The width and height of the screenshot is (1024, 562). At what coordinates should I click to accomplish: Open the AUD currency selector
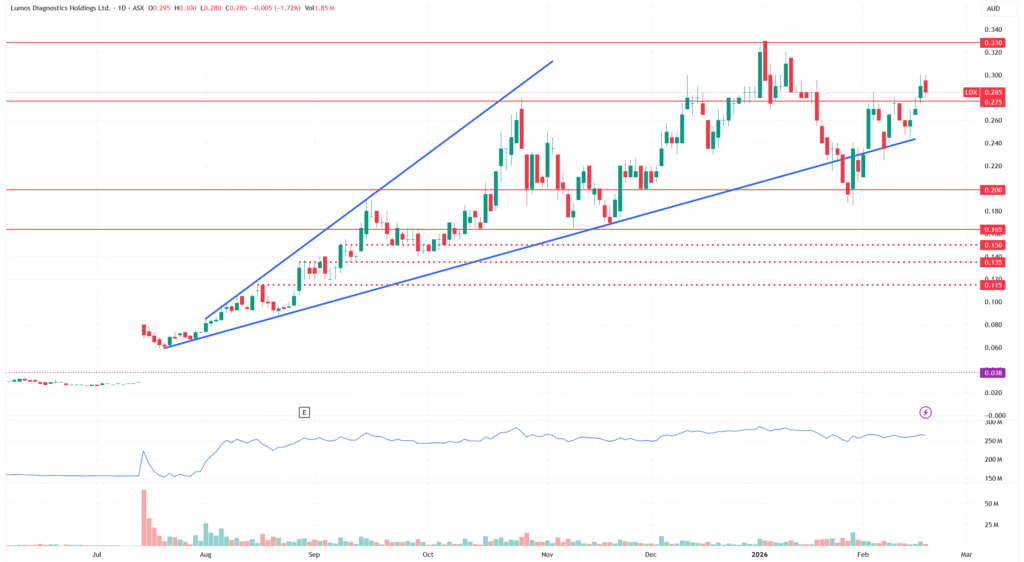click(993, 8)
